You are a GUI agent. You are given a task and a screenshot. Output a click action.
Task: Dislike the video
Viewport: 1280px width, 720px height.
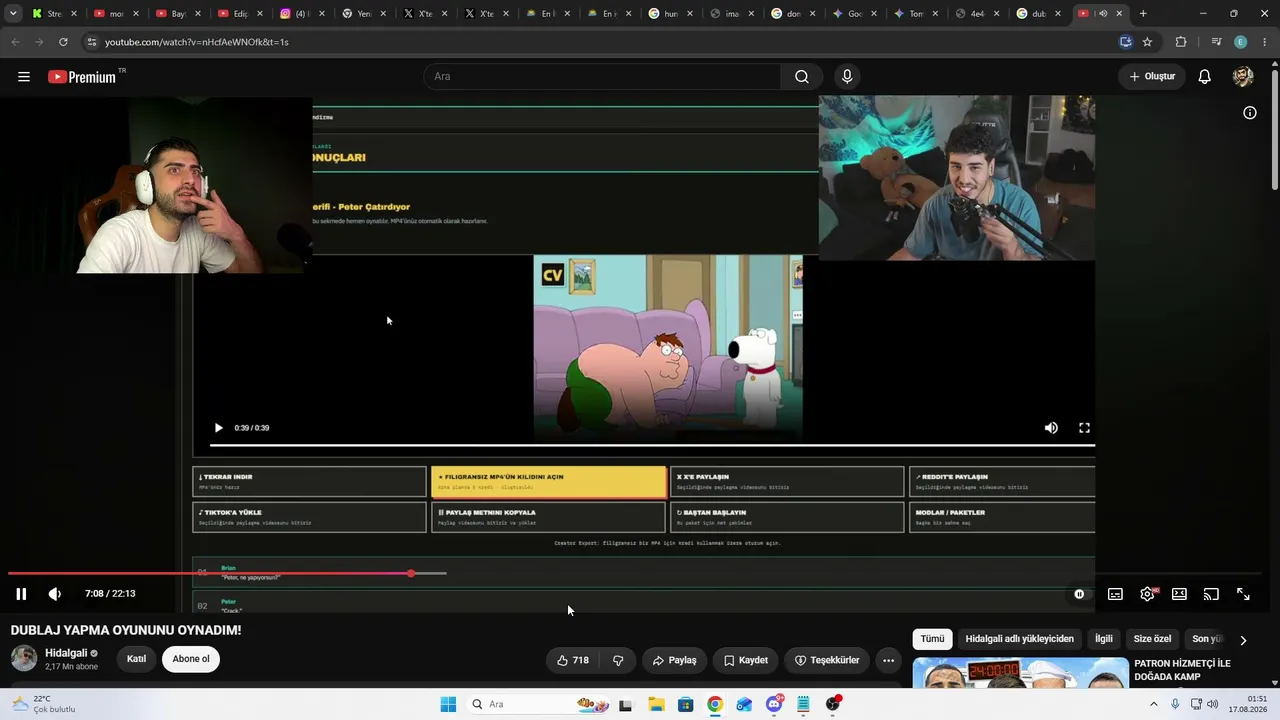click(618, 660)
